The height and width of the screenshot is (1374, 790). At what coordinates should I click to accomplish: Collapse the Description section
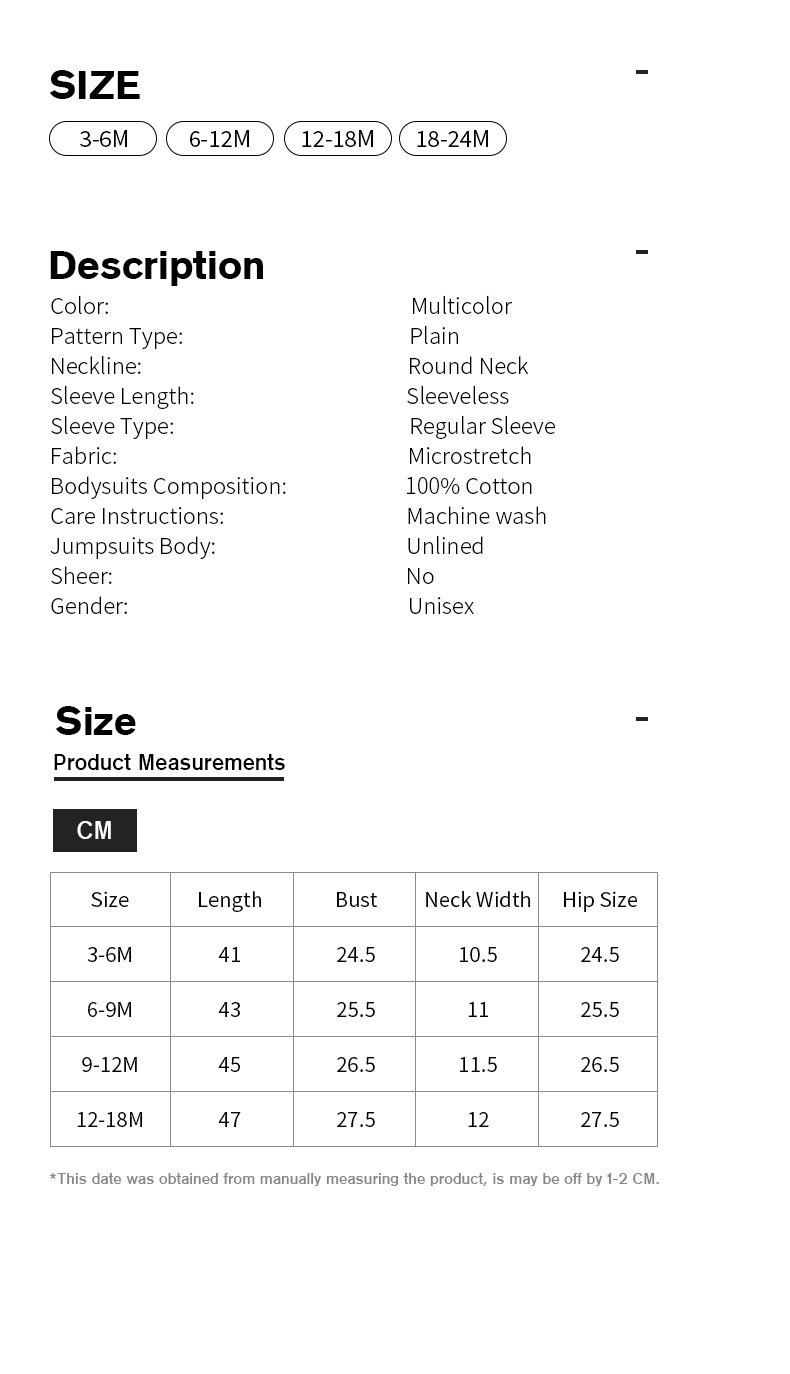click(x=642, y=252)
